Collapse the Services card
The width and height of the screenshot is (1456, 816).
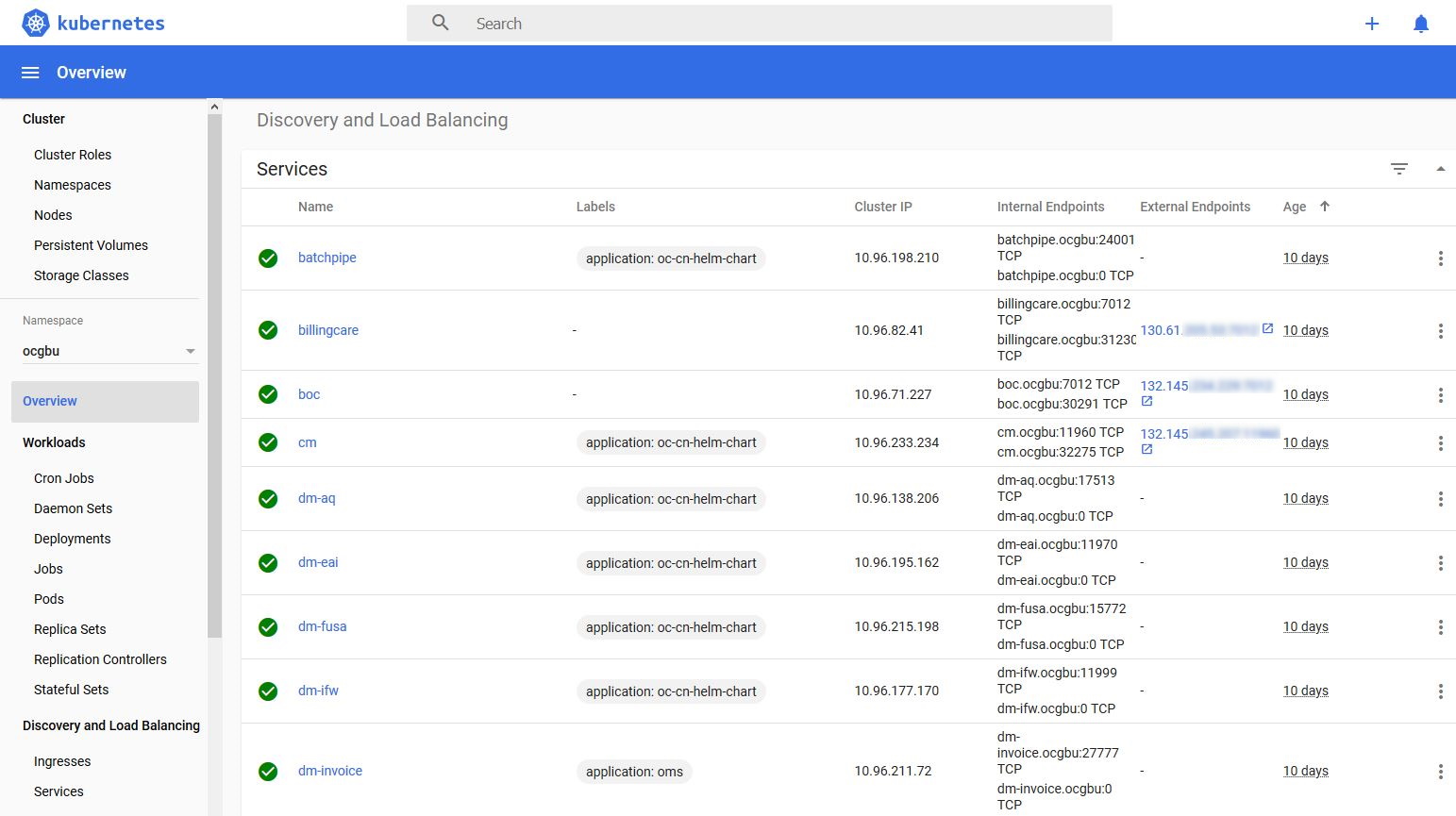1440,169
